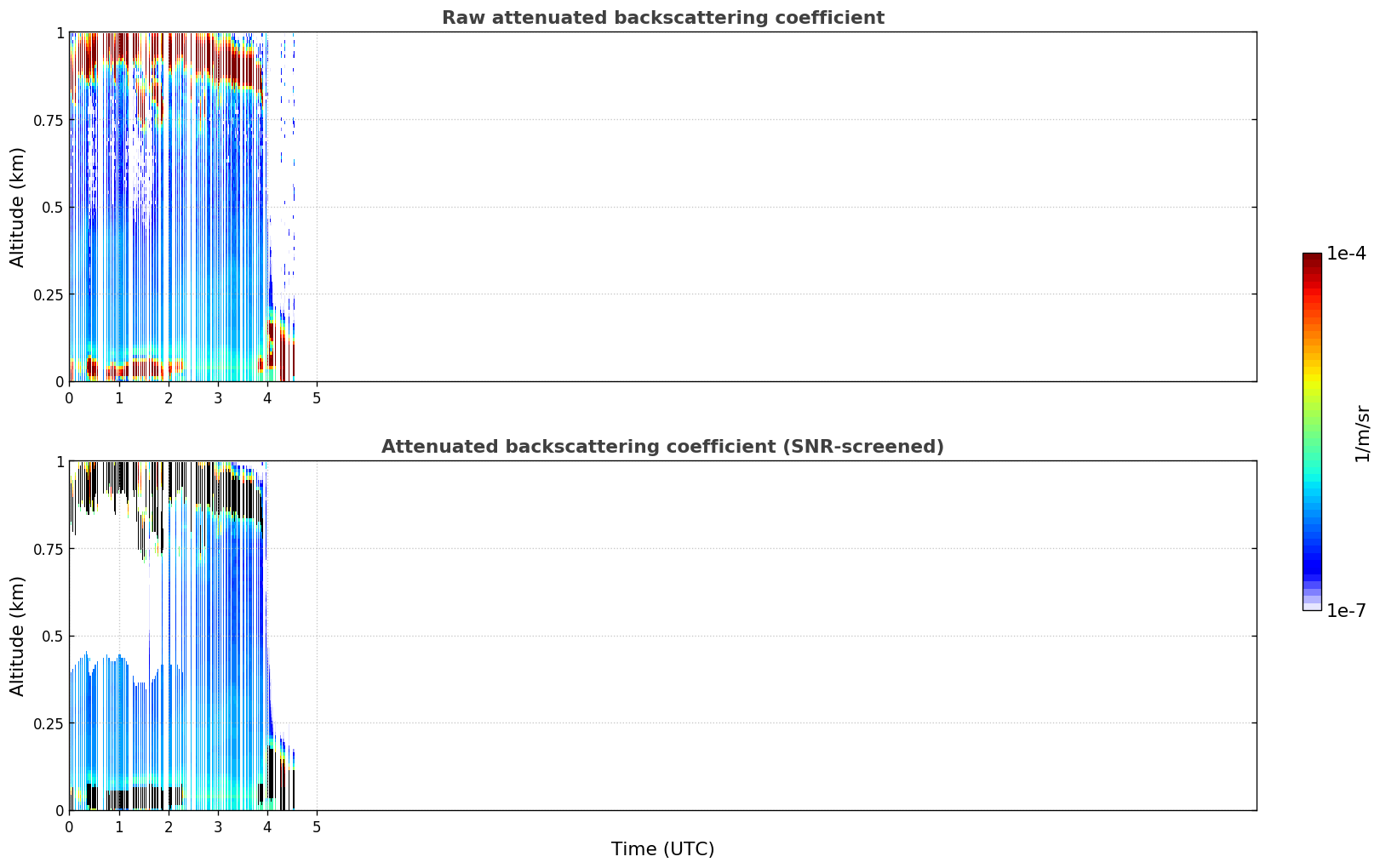Click the 0.75 tick on top plot
This screenshot has width=1380, height=868.
tap(49, 120)
